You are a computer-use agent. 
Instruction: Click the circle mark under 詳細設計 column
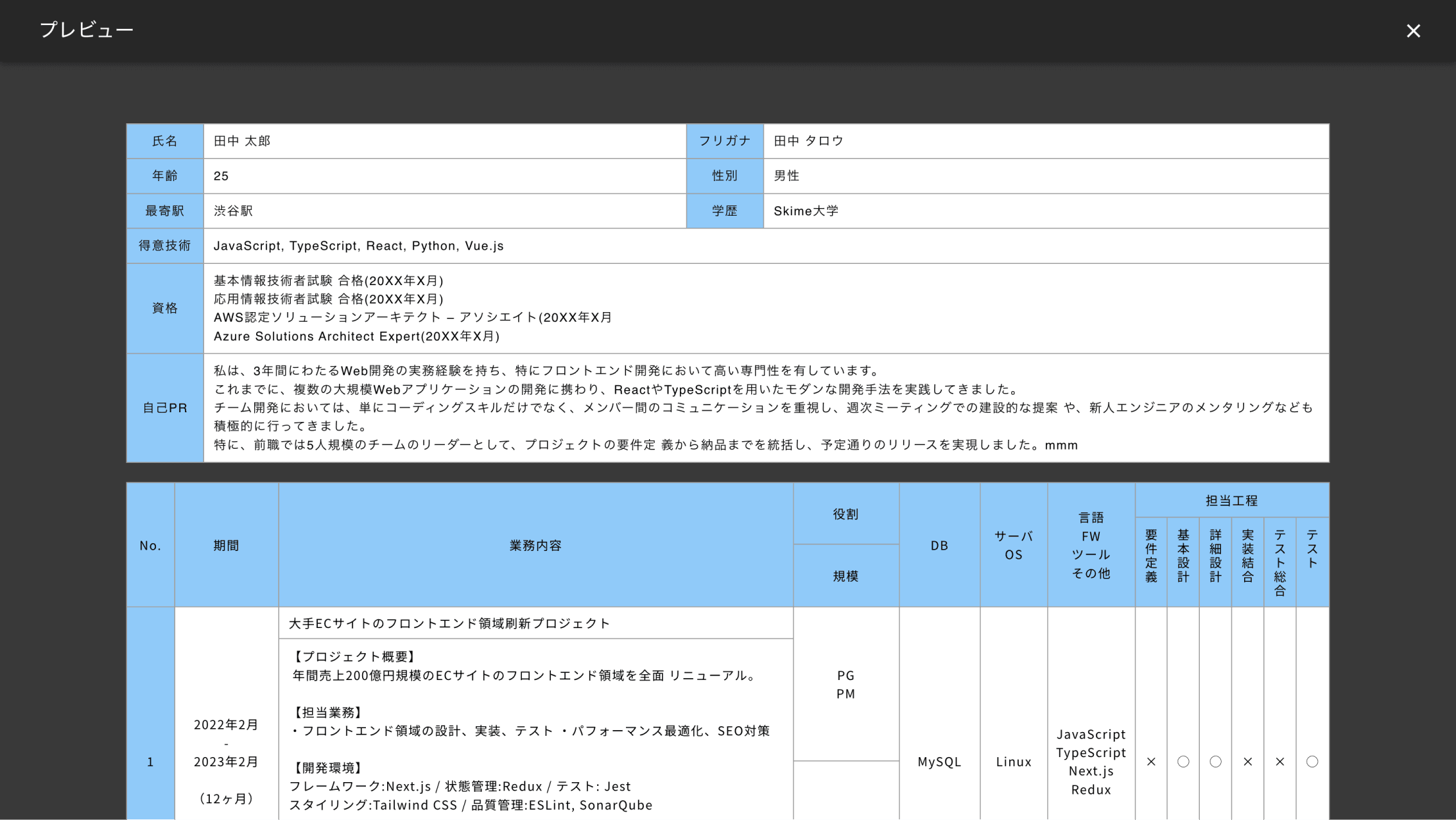1215,762
